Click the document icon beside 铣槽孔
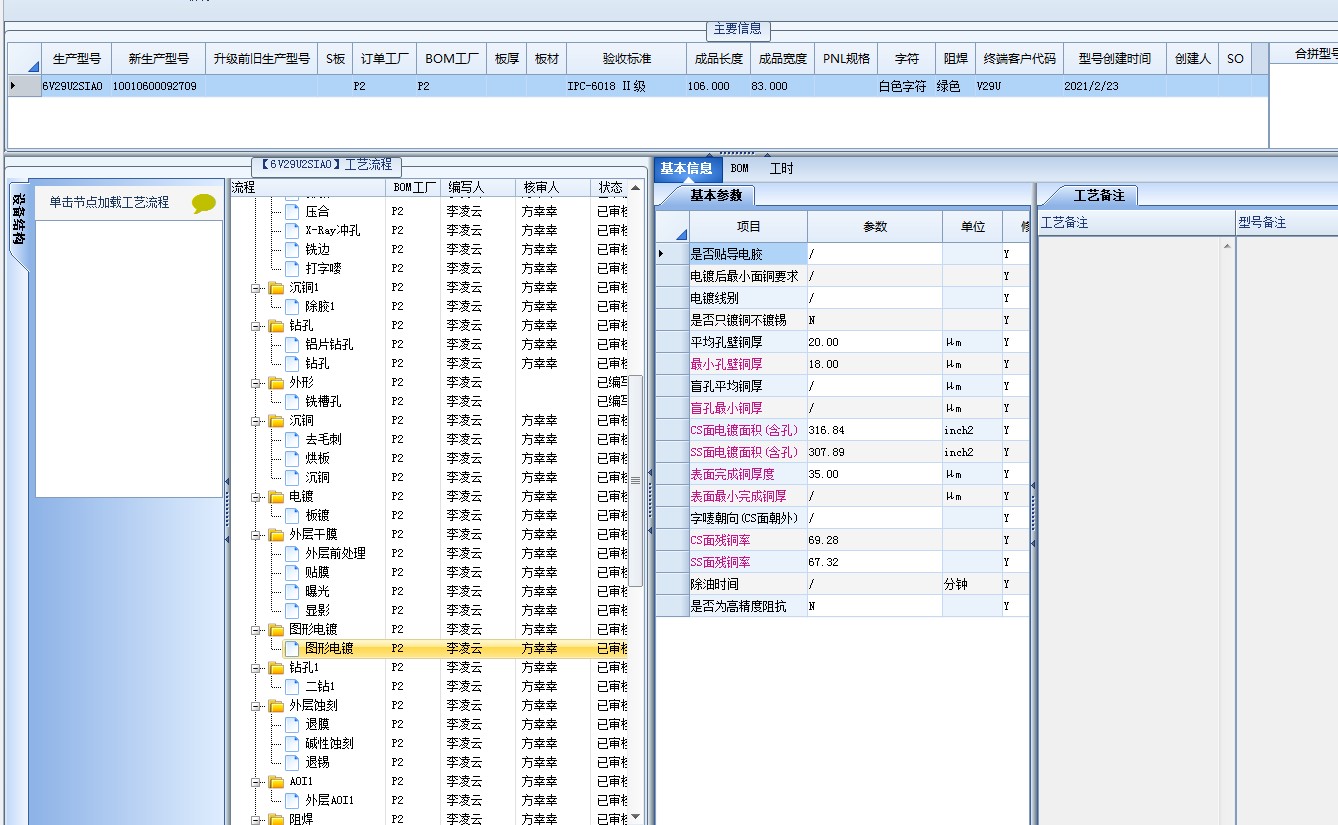 click(x=292, y=402)
